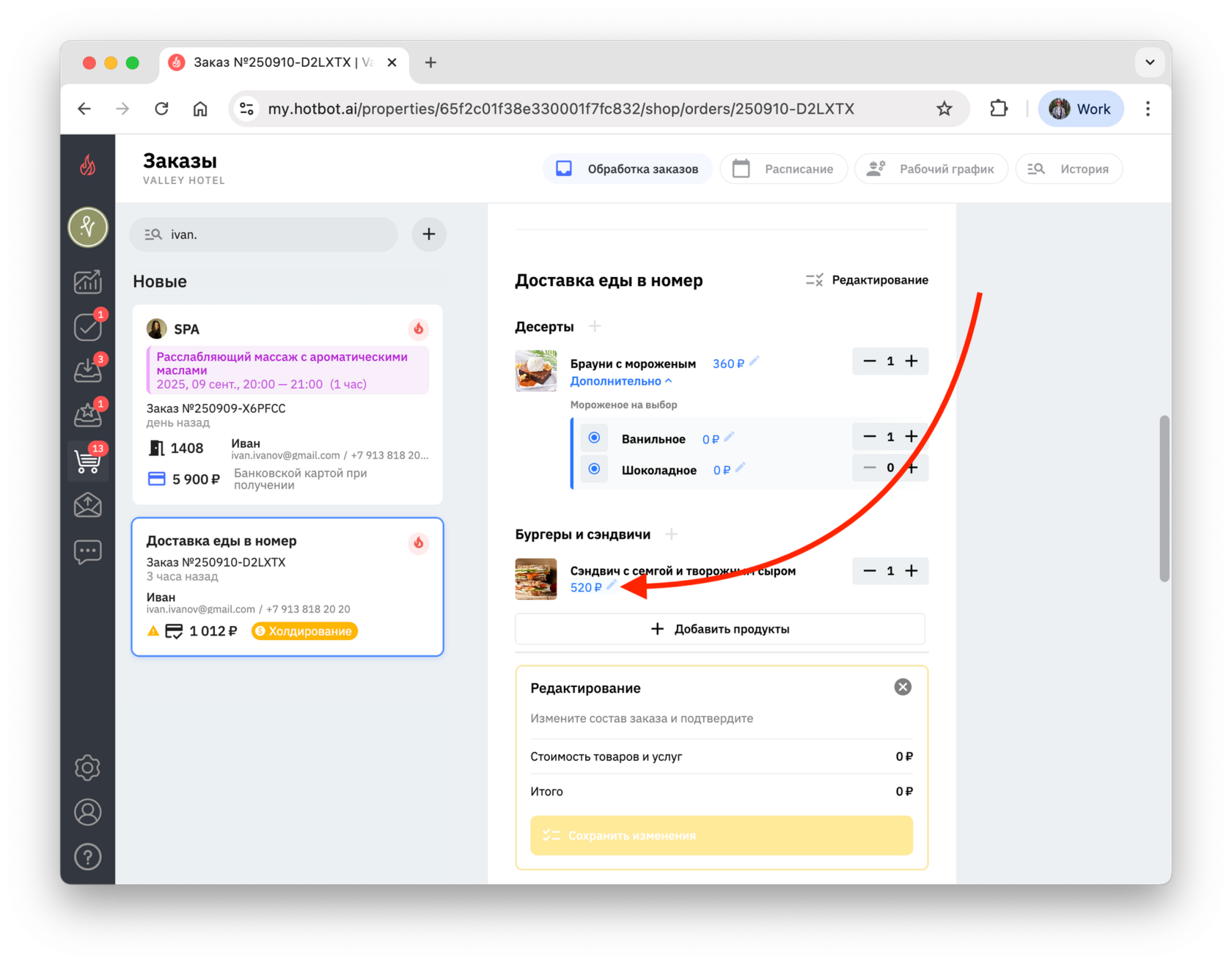Add item to Бургеры и сэндвичи plus icon
The height and width of the screenshot is (964, 1232).
click(671, 534)
